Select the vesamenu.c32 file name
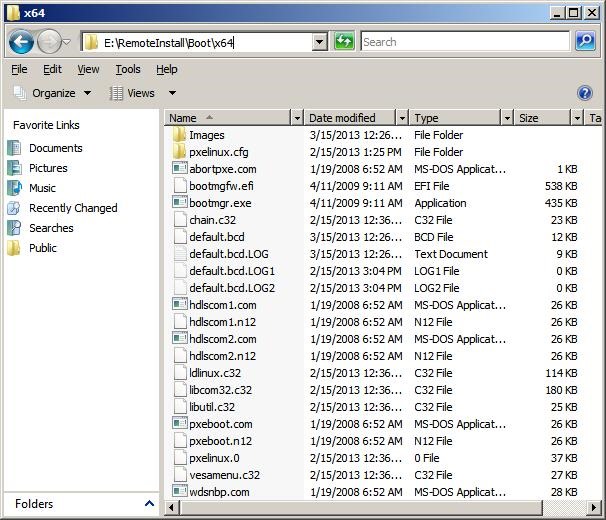 pyautogui.click(x=225, y=475)
